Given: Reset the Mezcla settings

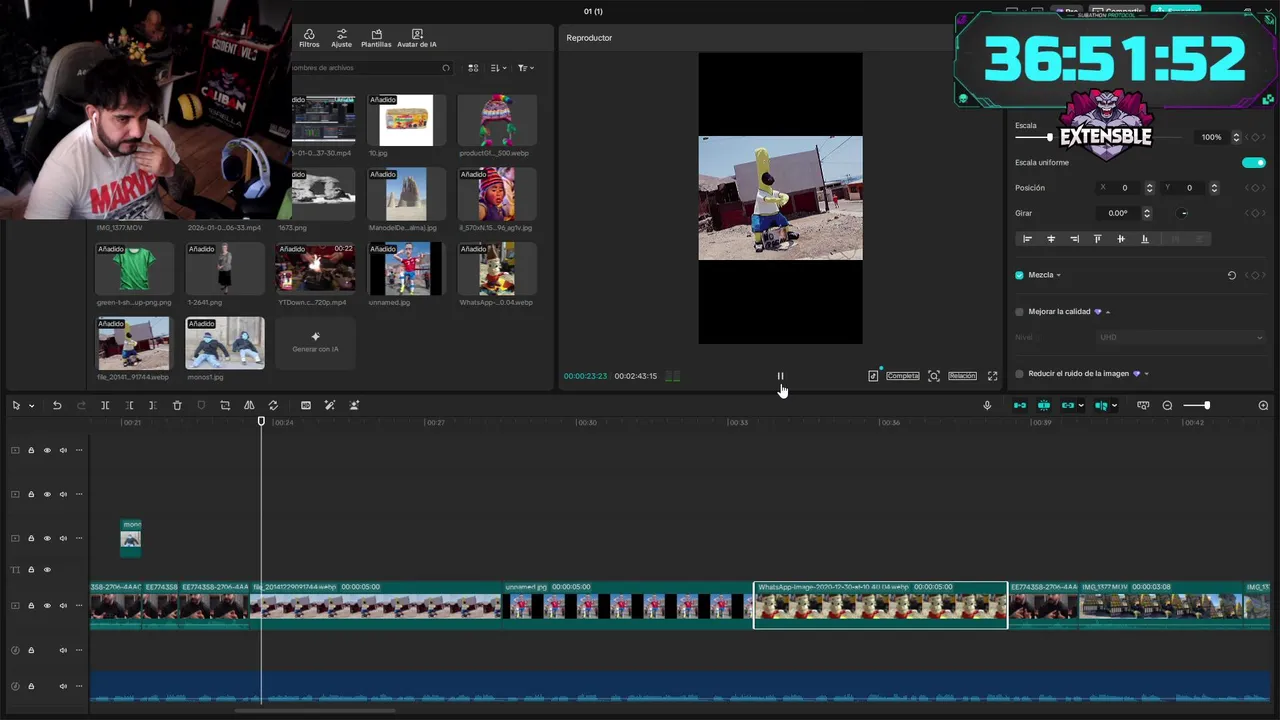Looking at the screenshot, I should click(1232, 275).
